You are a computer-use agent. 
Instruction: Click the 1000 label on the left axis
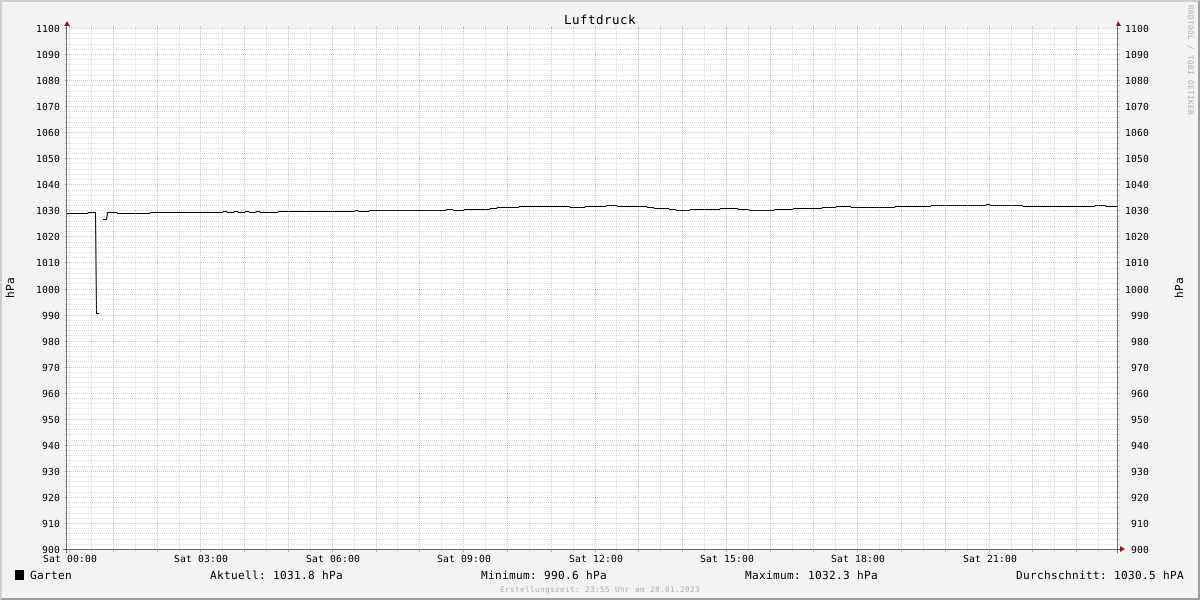coord(48,290)
